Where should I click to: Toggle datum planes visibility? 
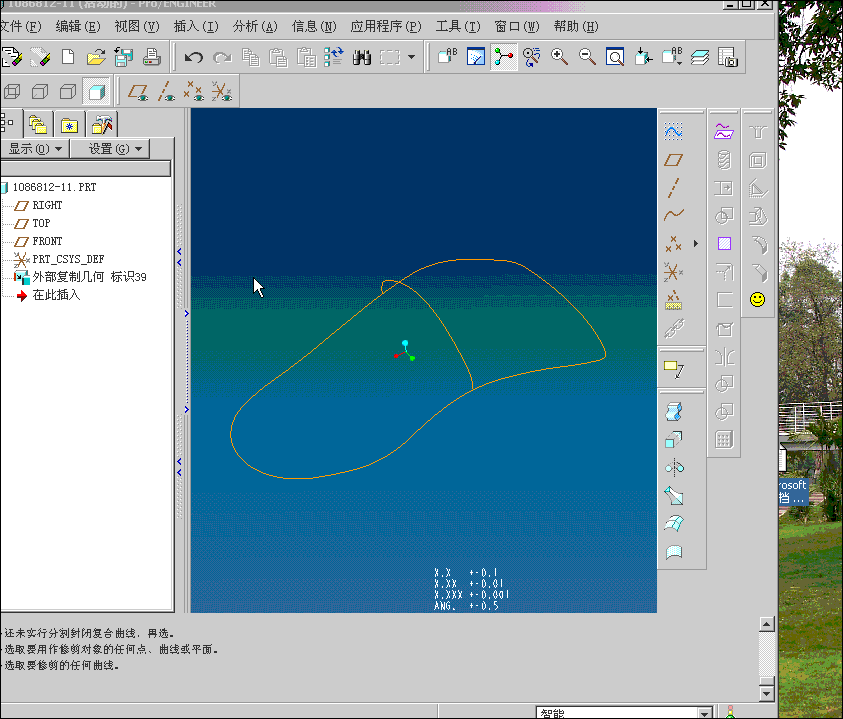[138, 92]
